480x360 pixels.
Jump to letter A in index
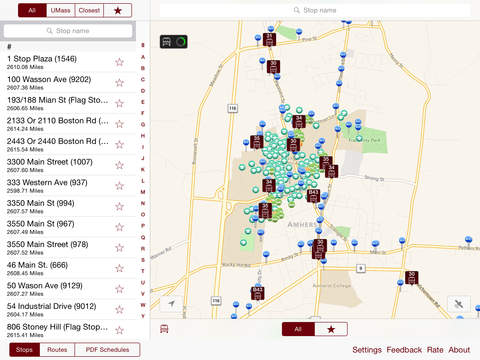[143, 57]
